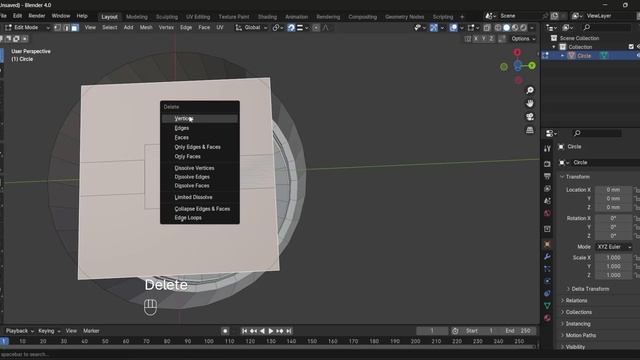Enable face select mode
The width and height of the screenshot is (640, 360).
point(75,28)
